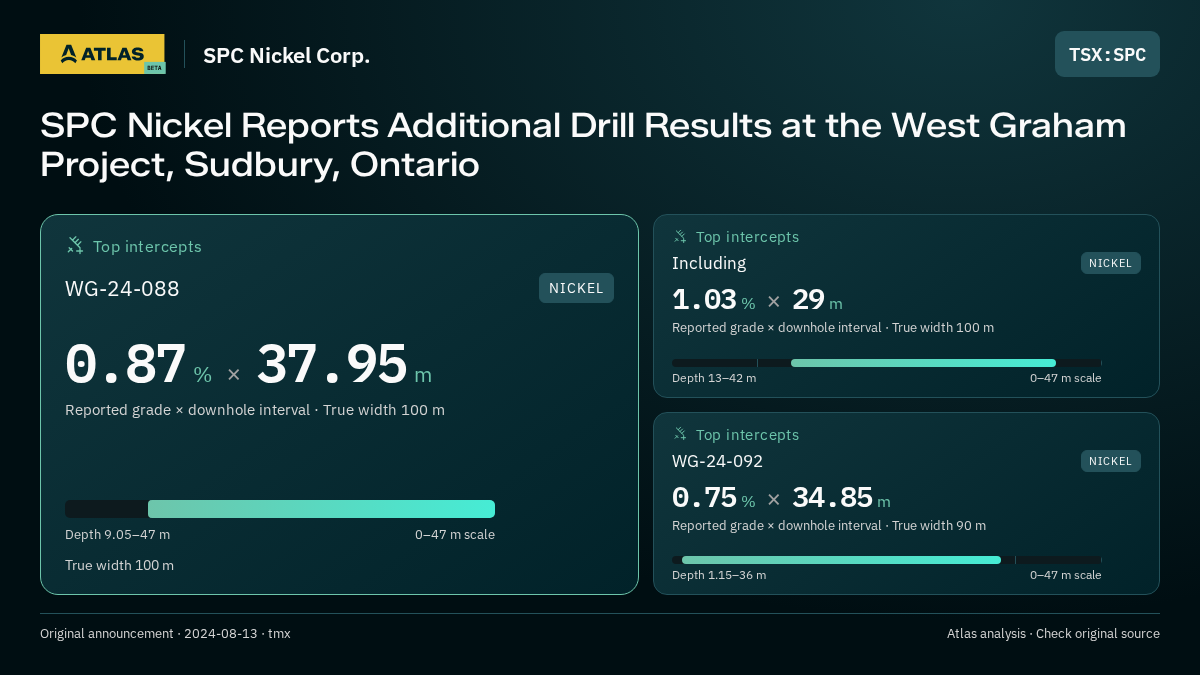
Task: Click the 0.75 grade value
Action: [704, 498]
